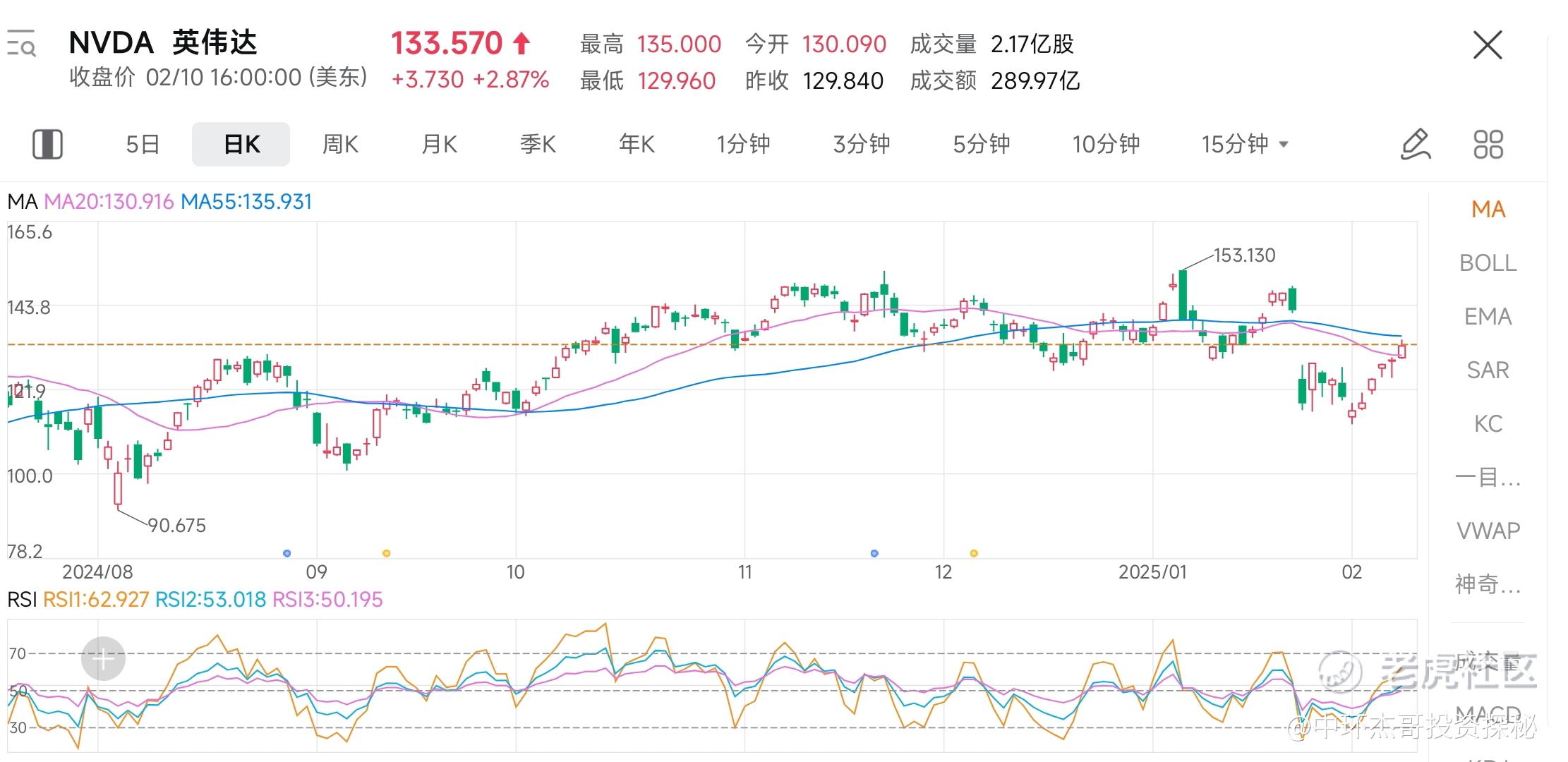Switch to the 1分钟 chart interval
The height and width of the screenshot is (762, 1568).
[x=743, y=144]
